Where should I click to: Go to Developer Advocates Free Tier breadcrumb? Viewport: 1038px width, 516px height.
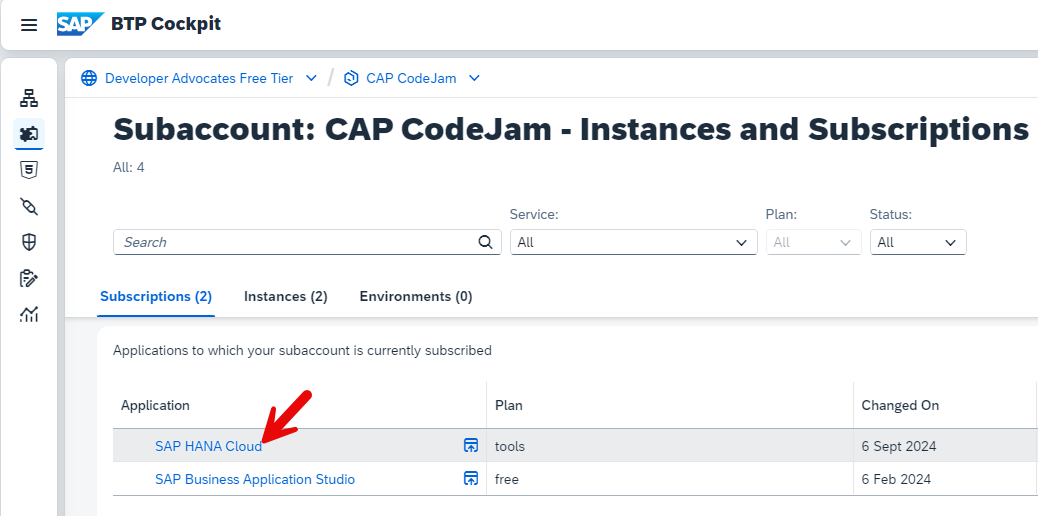click(199, 78)
